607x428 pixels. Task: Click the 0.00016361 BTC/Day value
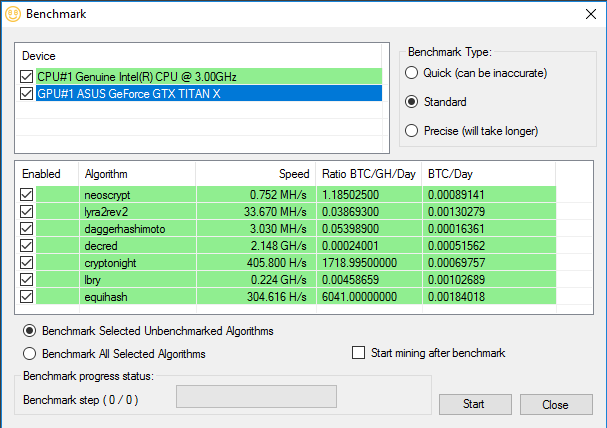[456, 229]
